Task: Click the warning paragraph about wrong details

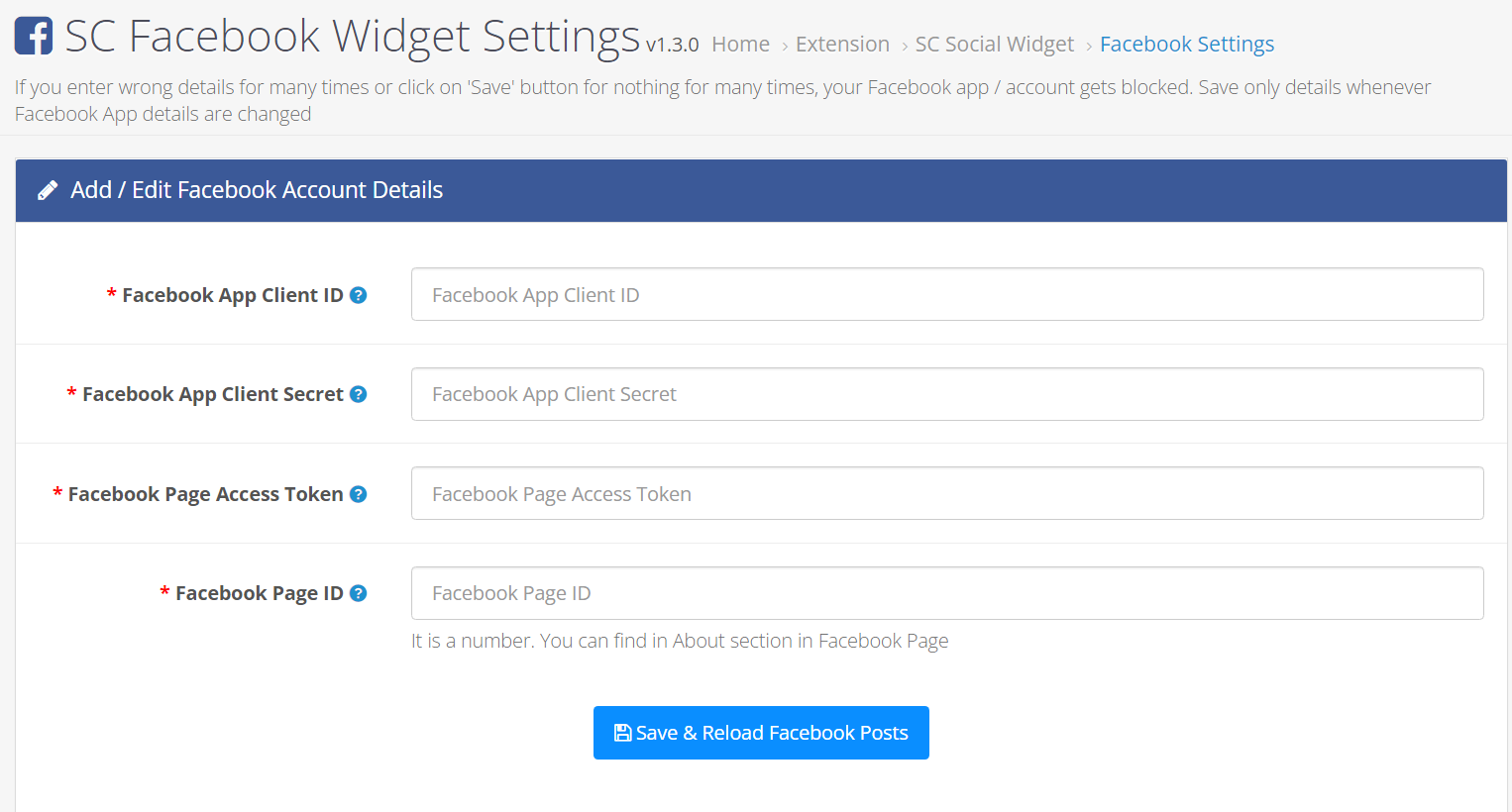Action: click(x=722, y=100)
